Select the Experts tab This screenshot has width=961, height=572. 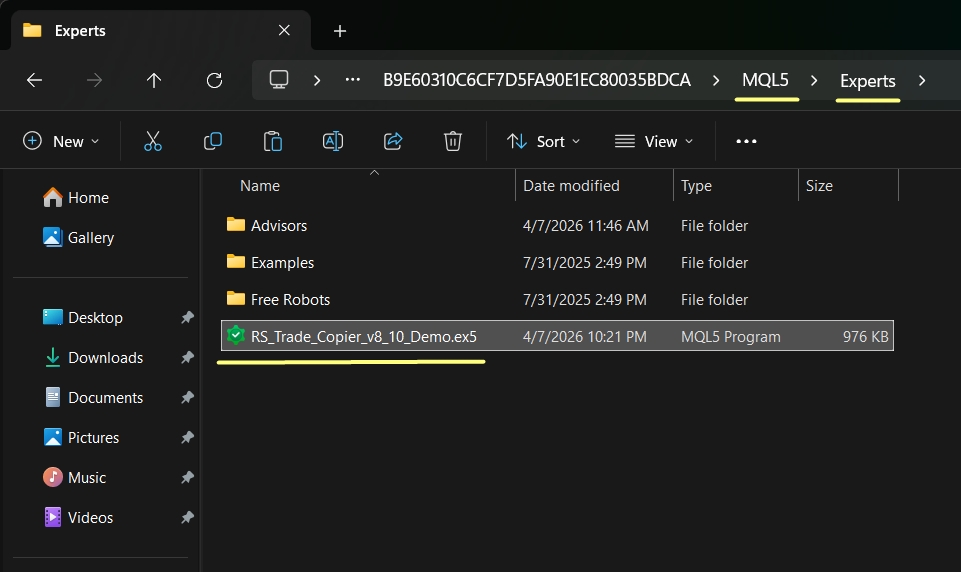(161, 30)
